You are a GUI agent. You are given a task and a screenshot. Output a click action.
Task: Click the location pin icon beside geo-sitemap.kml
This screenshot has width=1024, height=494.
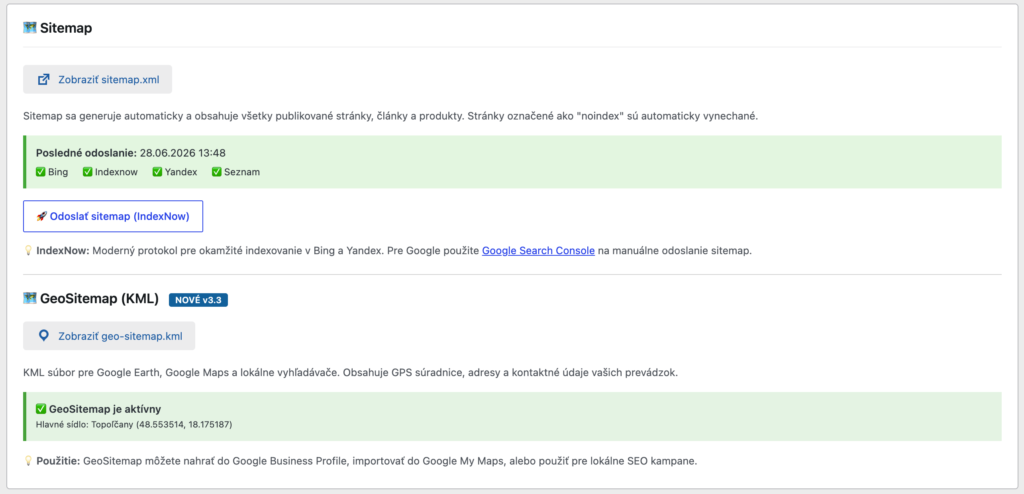click(x=44, y=336)
